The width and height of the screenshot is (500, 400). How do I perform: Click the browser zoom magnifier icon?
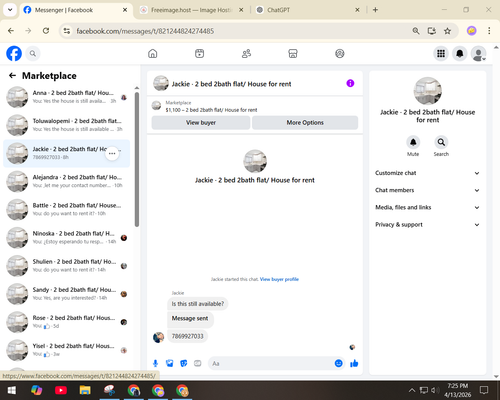(416, 31)
